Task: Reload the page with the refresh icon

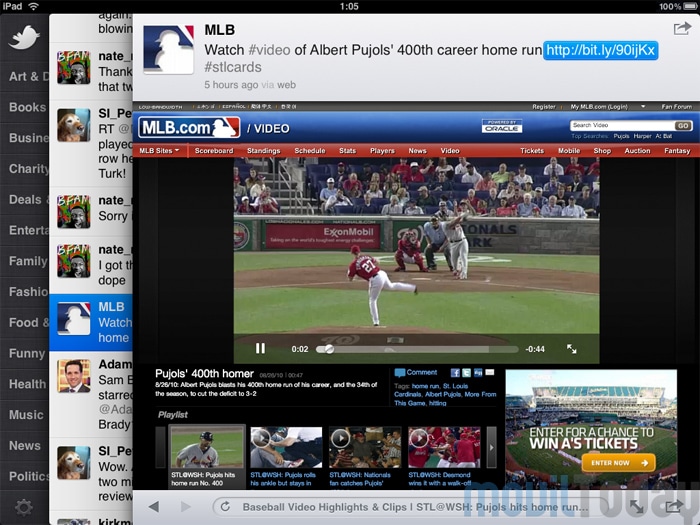Action: (226, 507)
